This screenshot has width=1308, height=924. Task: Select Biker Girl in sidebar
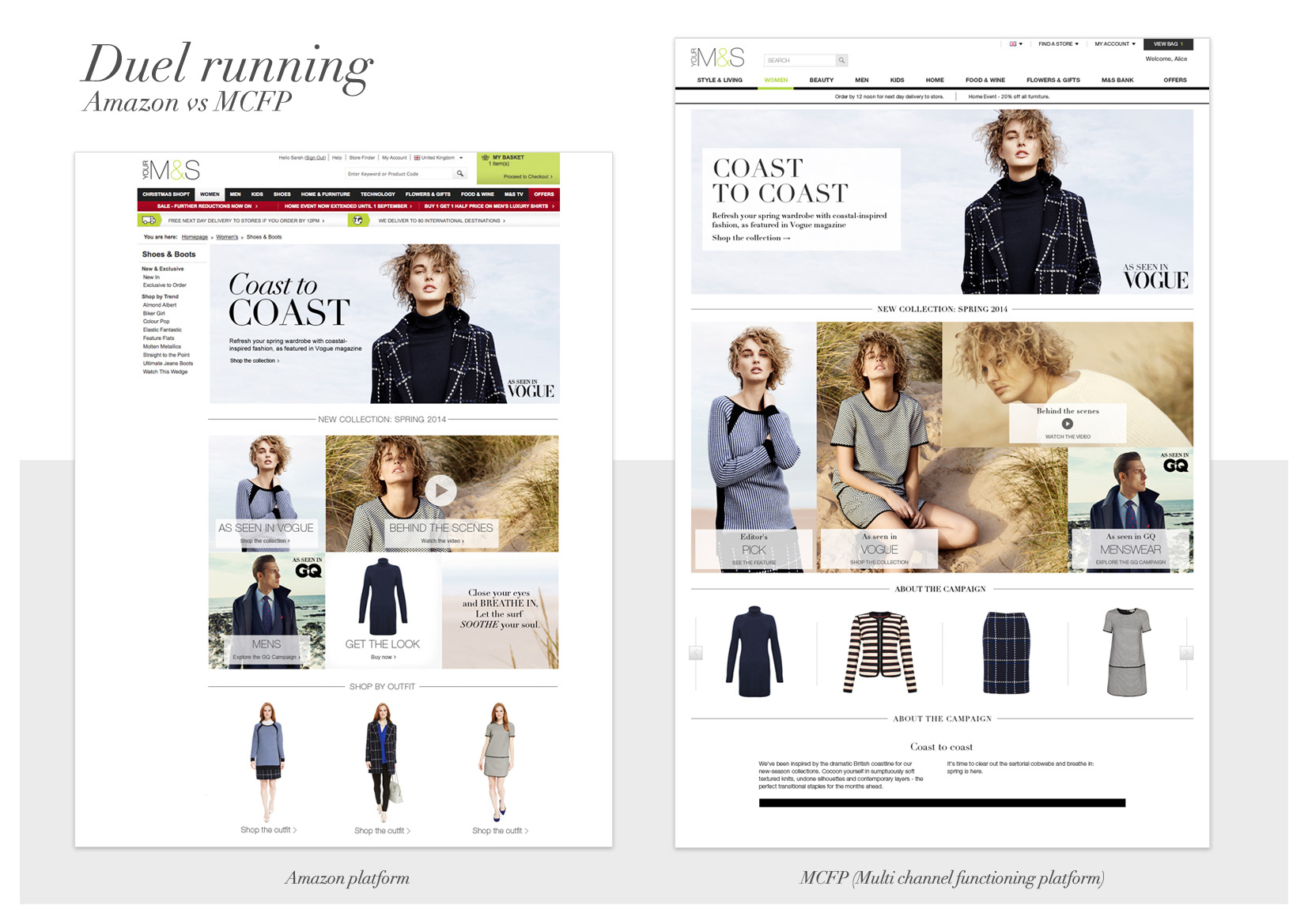(x=154, y=314)
